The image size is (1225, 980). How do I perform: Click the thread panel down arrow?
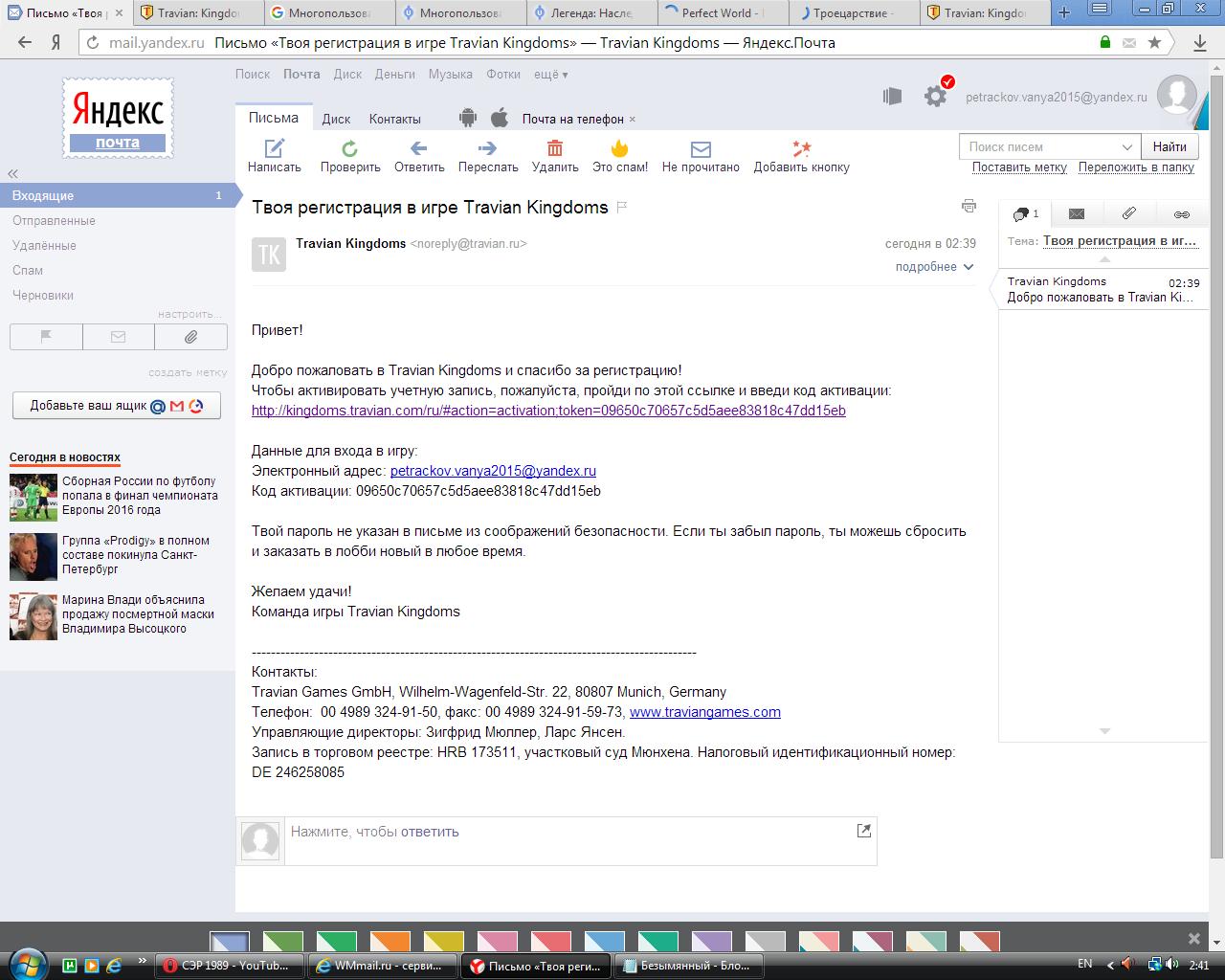[x=1103, y=731]
